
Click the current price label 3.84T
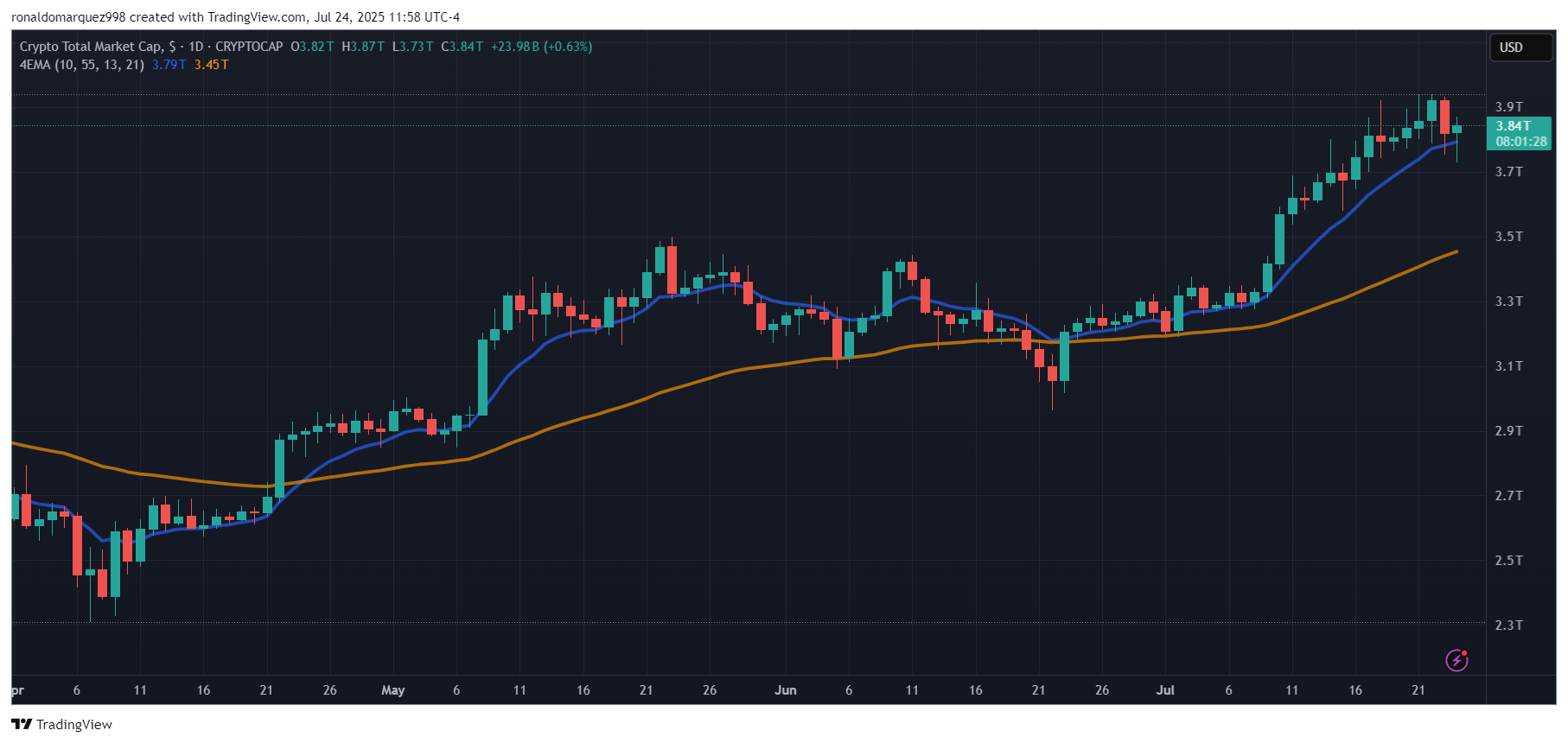coord(1513,126)
